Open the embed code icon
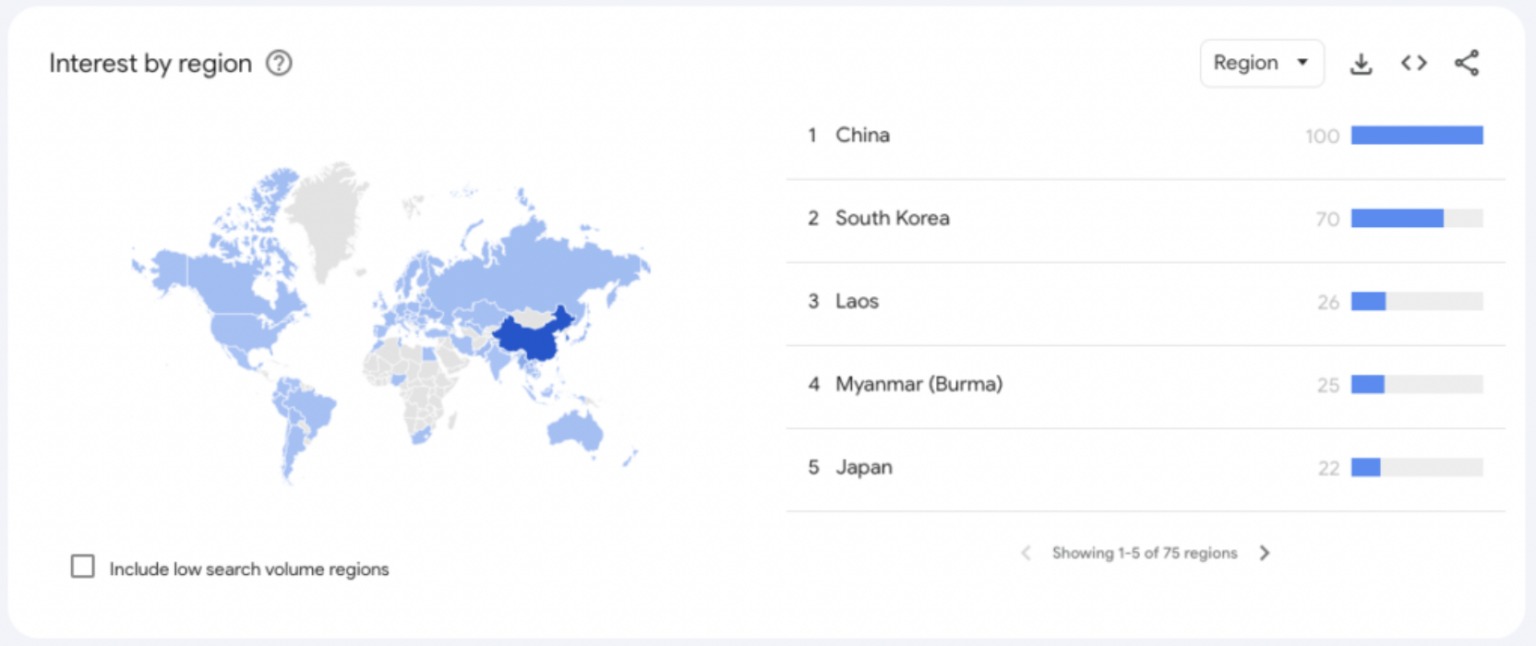The width and height of the screenshot is (1536, 646). tap(1413, 63)
